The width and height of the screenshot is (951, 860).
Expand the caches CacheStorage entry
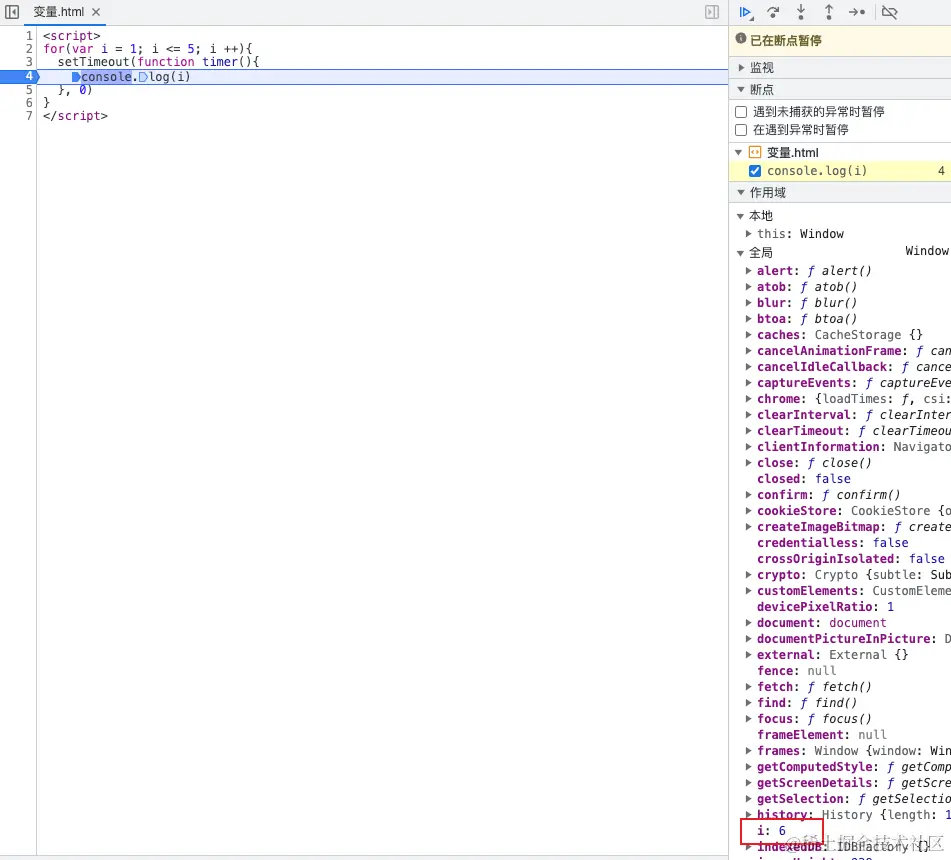(748, 335)
